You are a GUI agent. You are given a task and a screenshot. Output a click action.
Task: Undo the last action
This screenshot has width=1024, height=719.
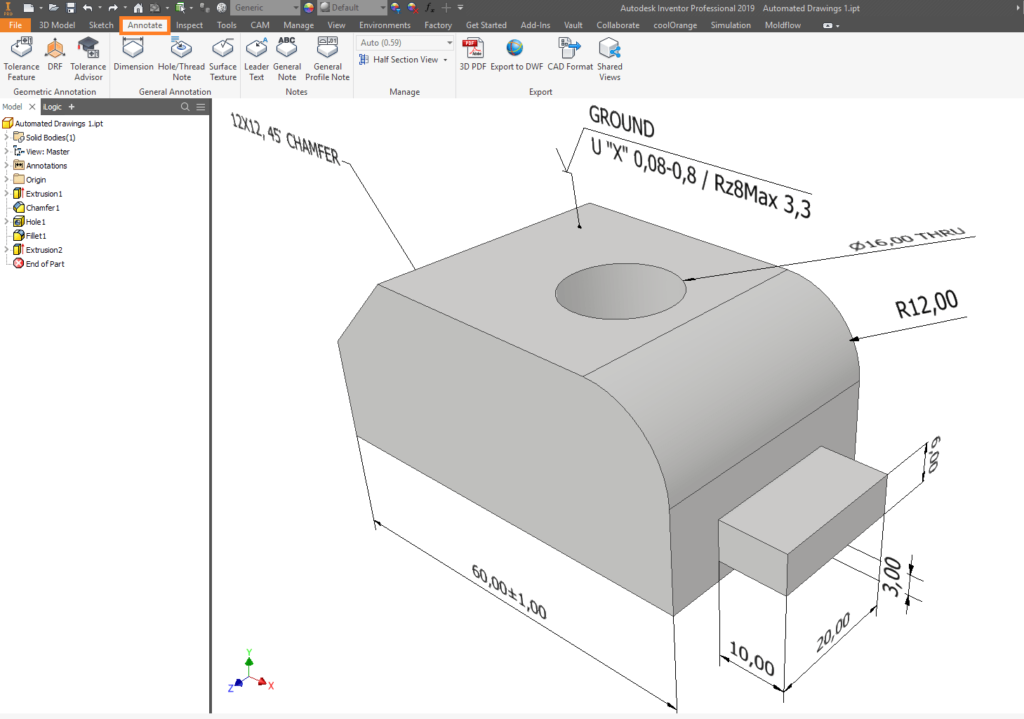[x=88, y=8]
